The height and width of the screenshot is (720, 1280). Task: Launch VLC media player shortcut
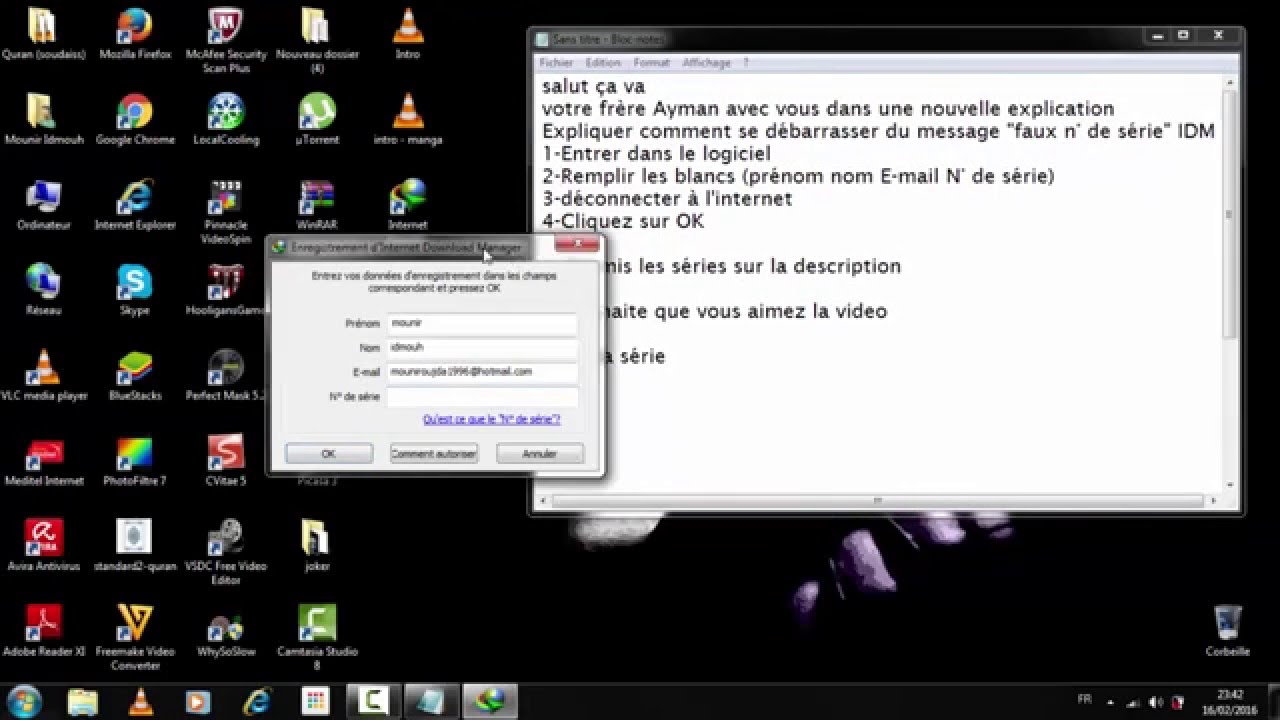[44, 374]
